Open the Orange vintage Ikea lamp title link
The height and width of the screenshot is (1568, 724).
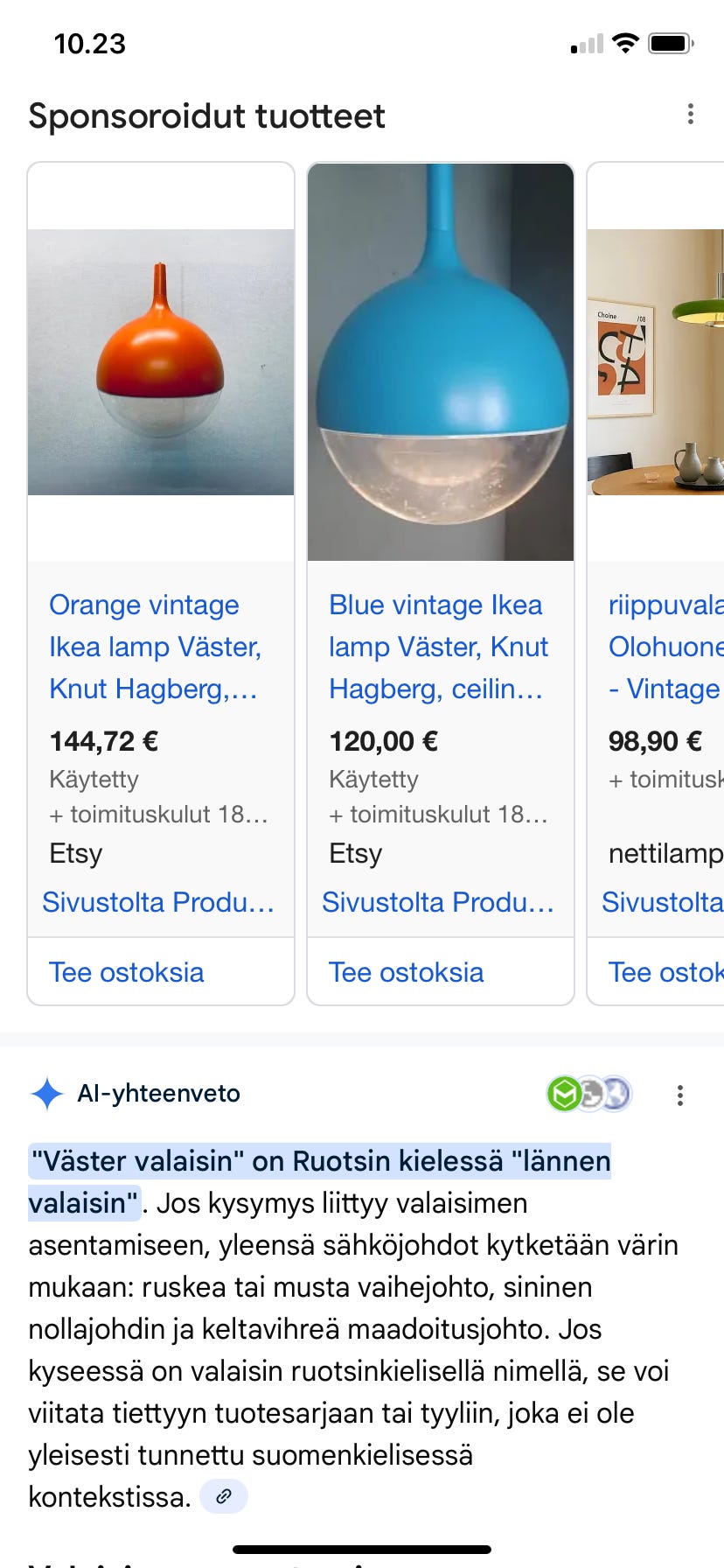155,647
